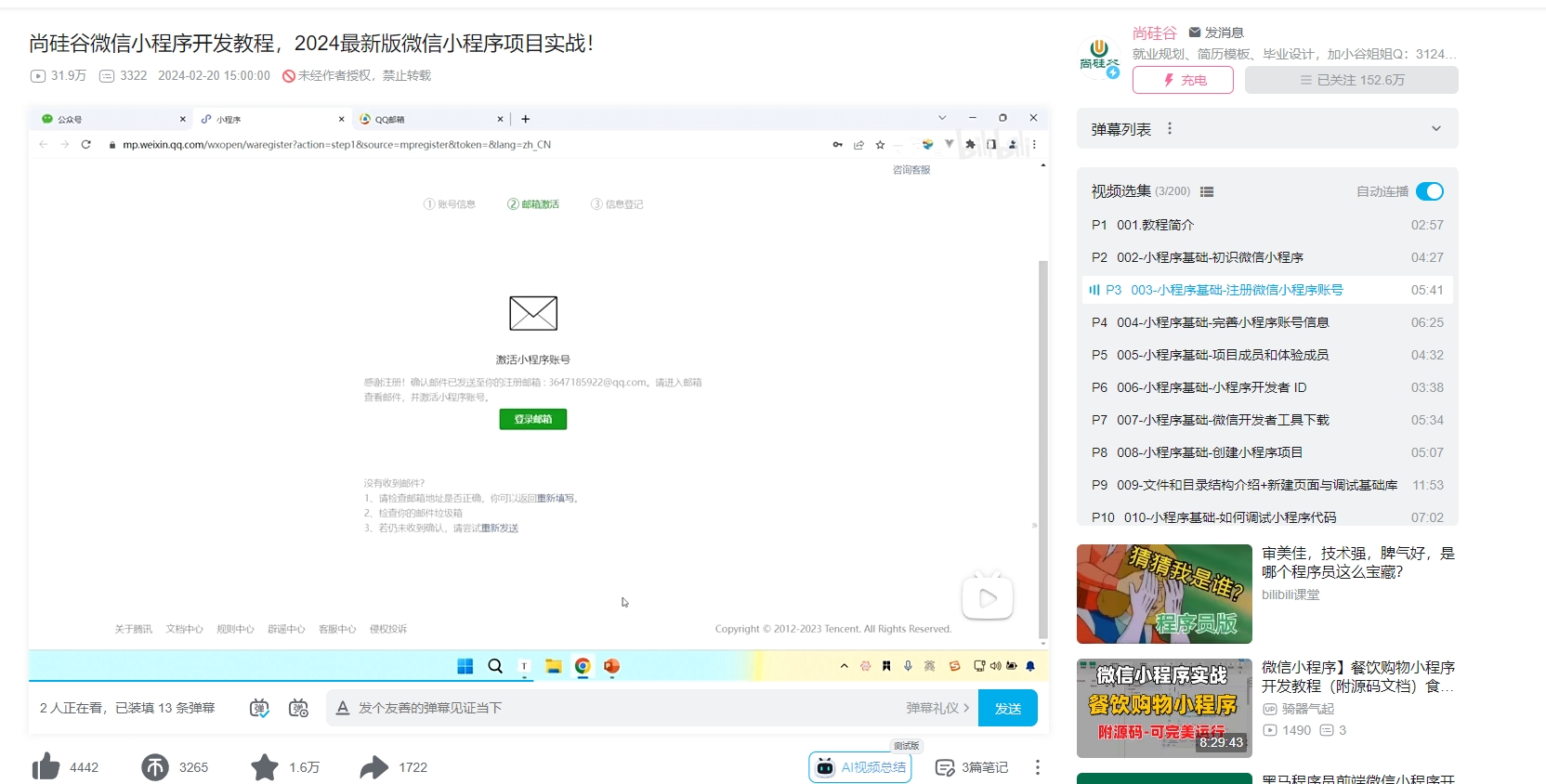Image resolution: width=1546 pixels, height=784 pixels.
Task: Expand the 弹幕列表 panel chevron
Action: [1436, 129]
